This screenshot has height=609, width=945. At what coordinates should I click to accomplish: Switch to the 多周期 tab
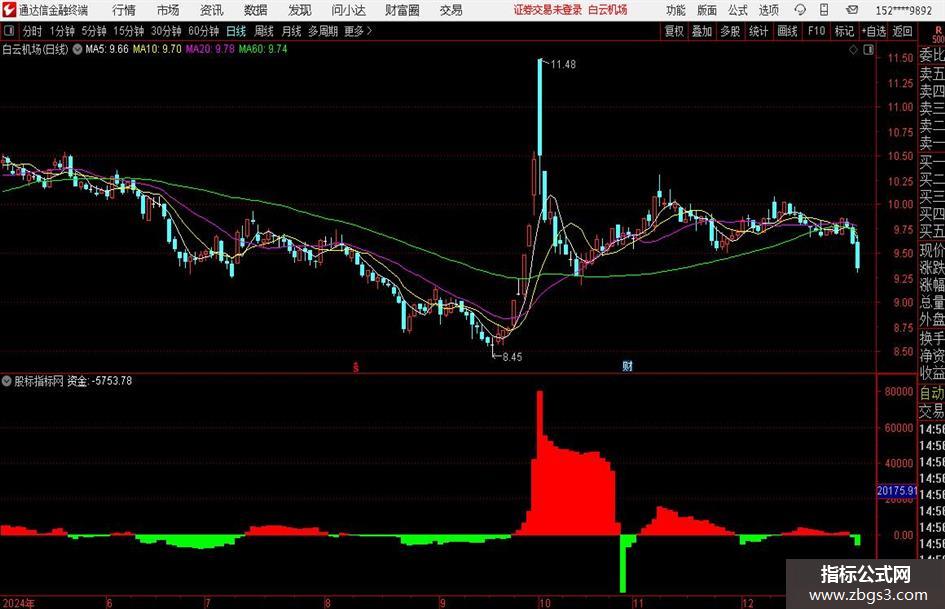click(322, 31)
